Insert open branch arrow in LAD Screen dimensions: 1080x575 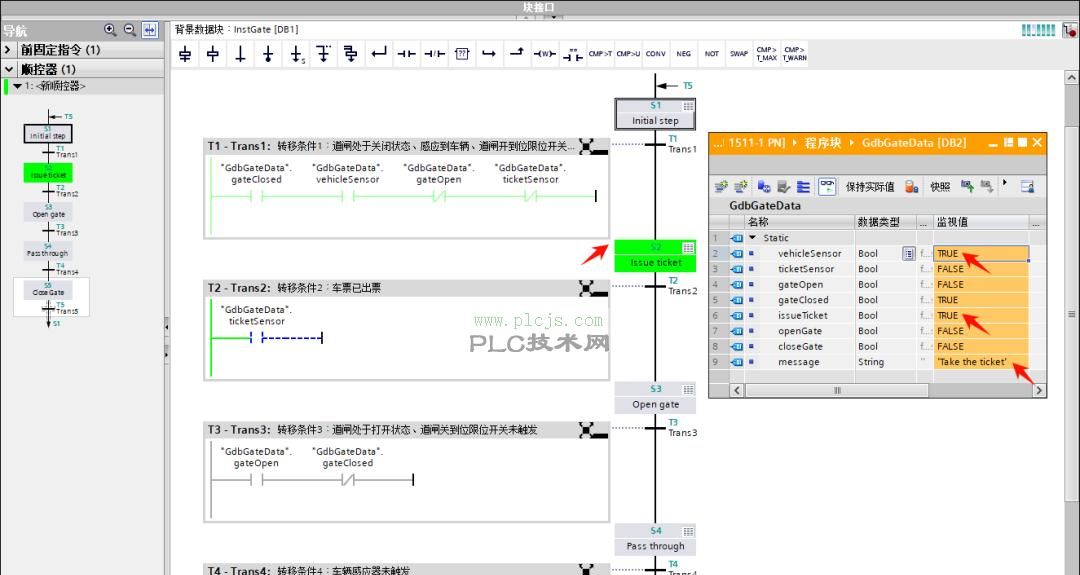click(489, 54)
